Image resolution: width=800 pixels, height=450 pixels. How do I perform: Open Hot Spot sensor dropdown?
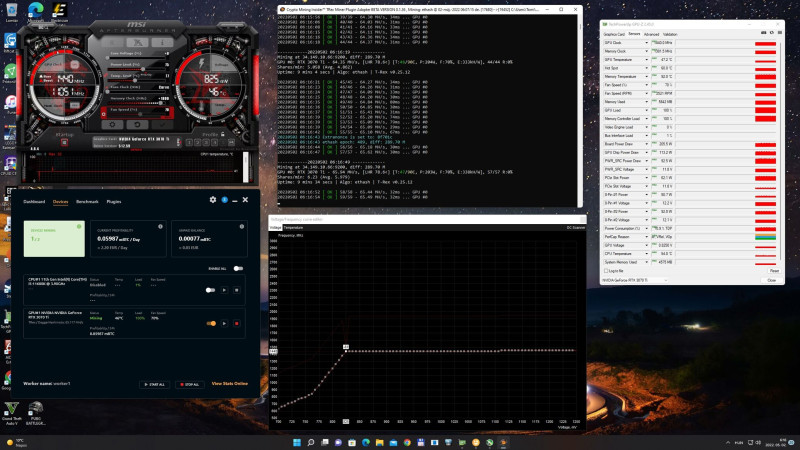pyautogui.click(x=646, y=68)
